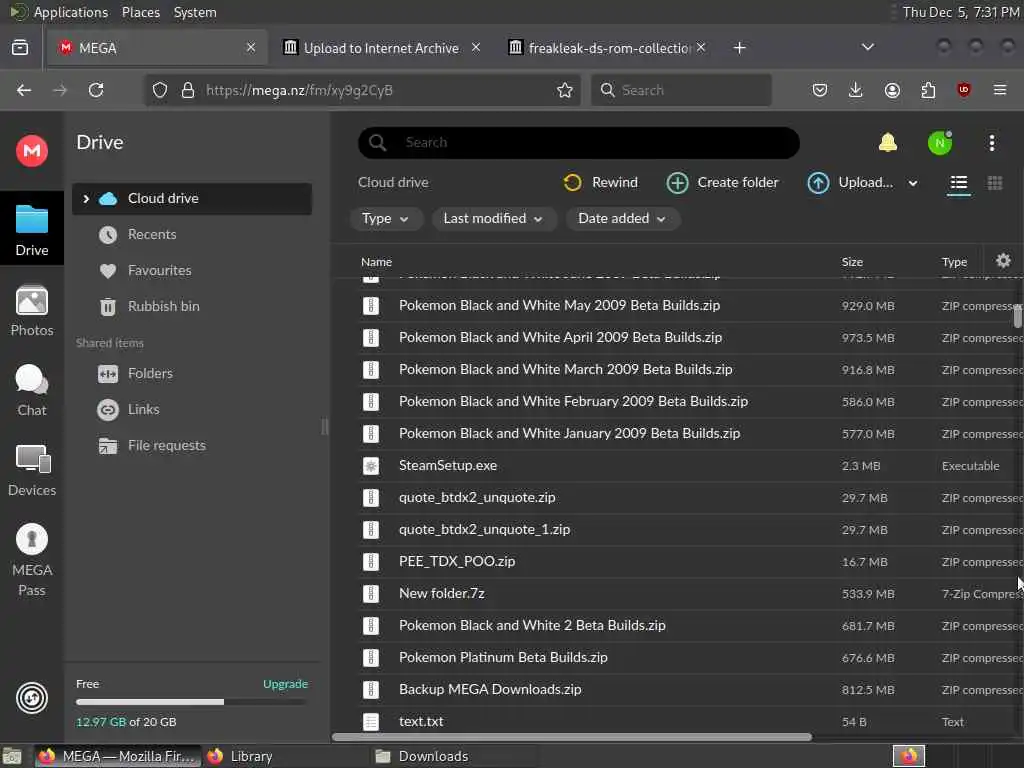Open the Places menu
1024x768 pixels.
[140, 12]
